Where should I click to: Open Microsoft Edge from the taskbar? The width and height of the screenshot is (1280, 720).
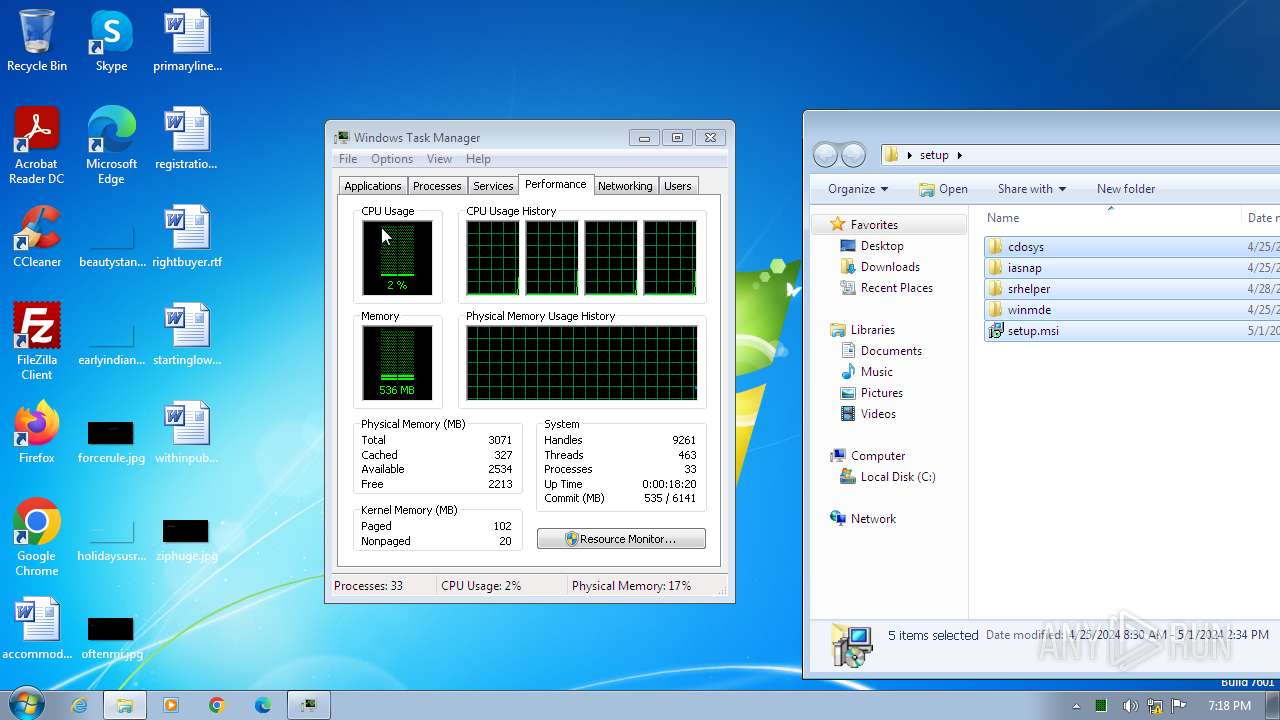tap(263, 705)
